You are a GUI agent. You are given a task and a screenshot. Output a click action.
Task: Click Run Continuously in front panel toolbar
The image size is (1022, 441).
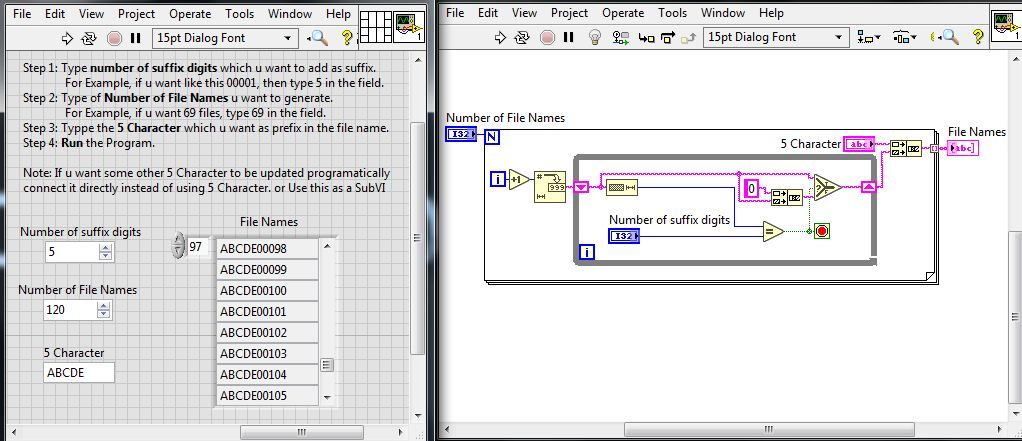pyautogui.click(x=90, y=37)
